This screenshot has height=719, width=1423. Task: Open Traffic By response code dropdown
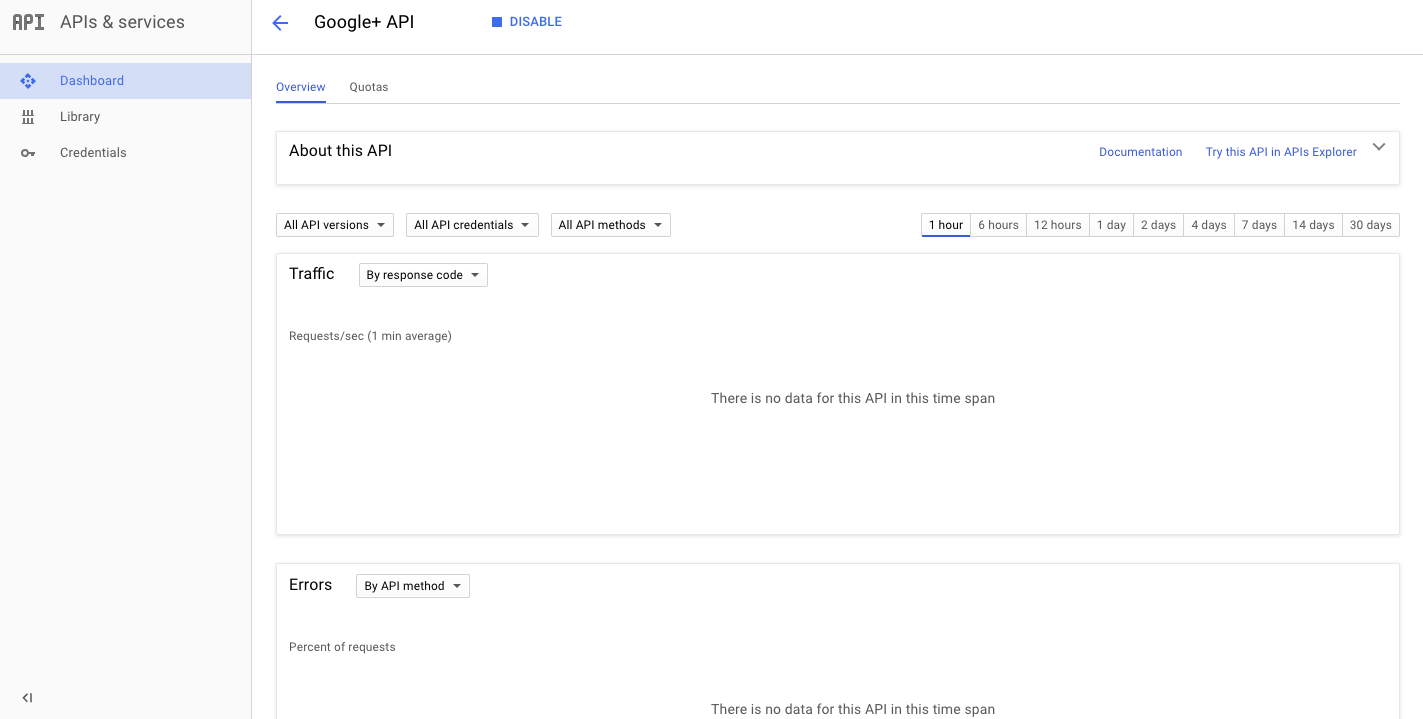[423, 275]
